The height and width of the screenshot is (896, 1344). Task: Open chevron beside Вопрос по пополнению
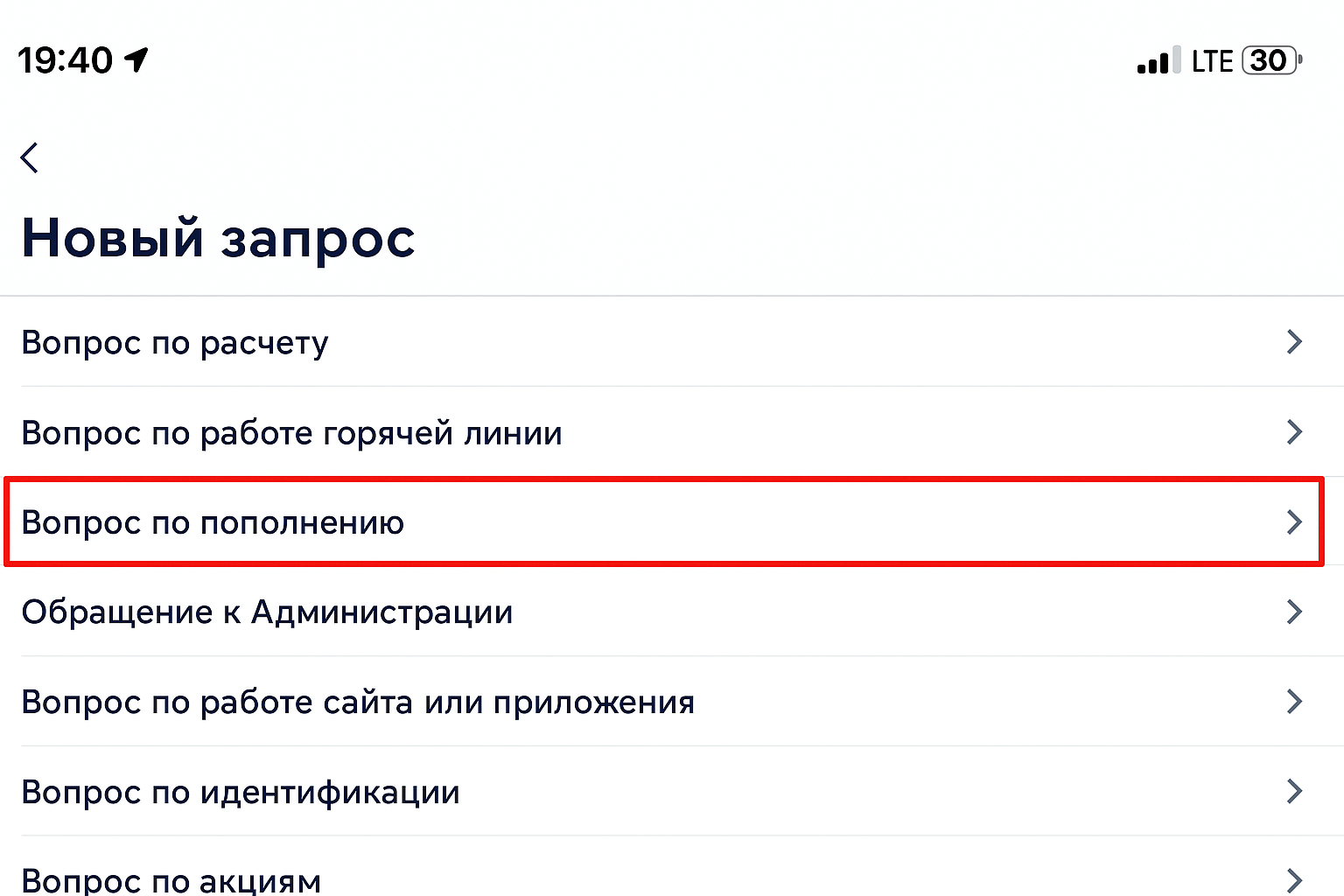pyautogui.click(x=1294, y=521)
